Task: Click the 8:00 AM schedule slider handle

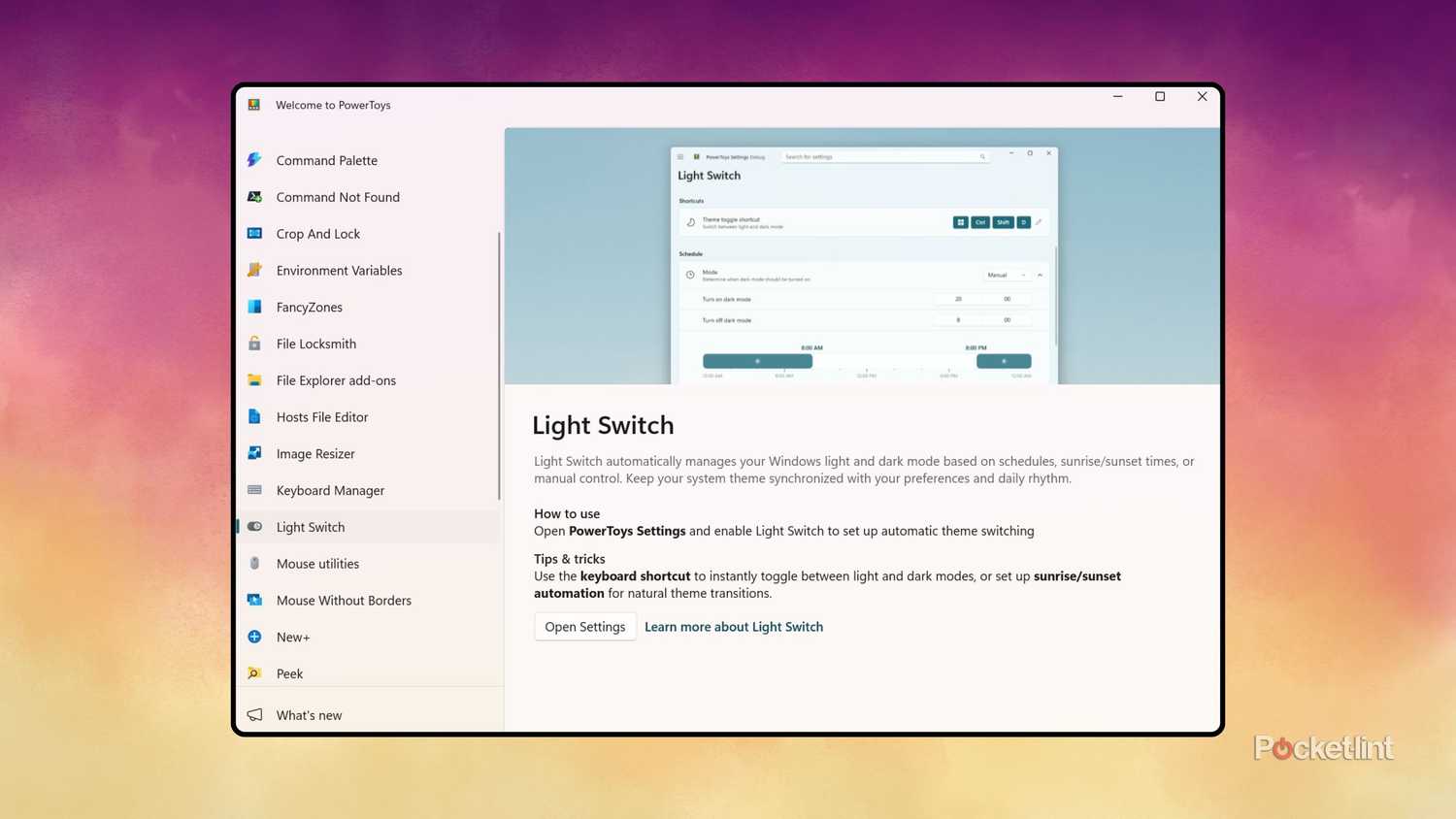Action: click(757, 360)
